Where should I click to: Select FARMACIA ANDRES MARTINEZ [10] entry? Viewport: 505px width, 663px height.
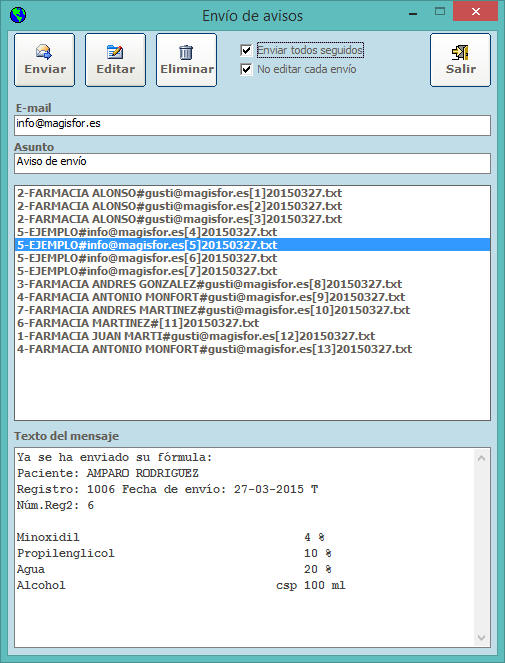[x=214, y=310]
